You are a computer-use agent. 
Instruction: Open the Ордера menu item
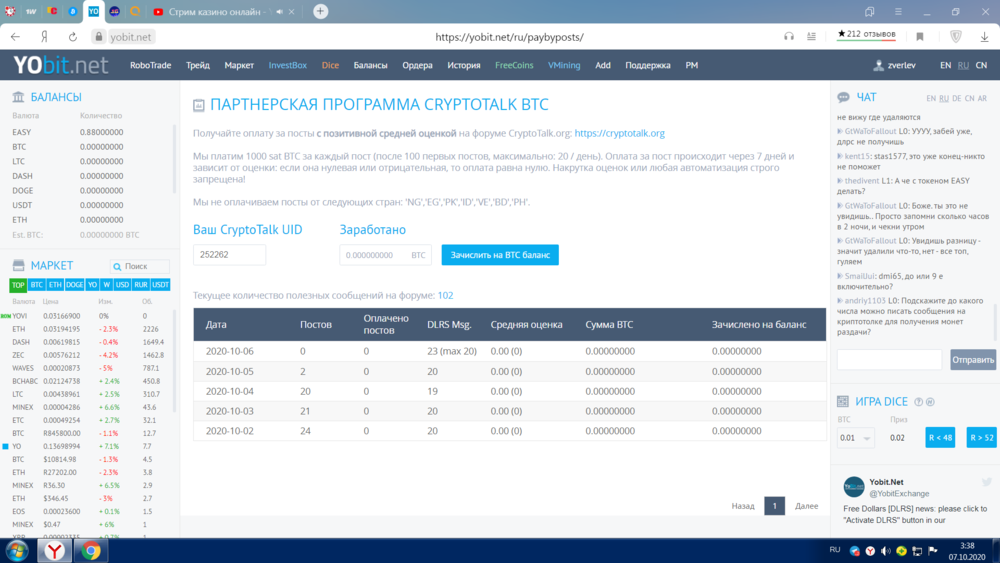(417, 65)
